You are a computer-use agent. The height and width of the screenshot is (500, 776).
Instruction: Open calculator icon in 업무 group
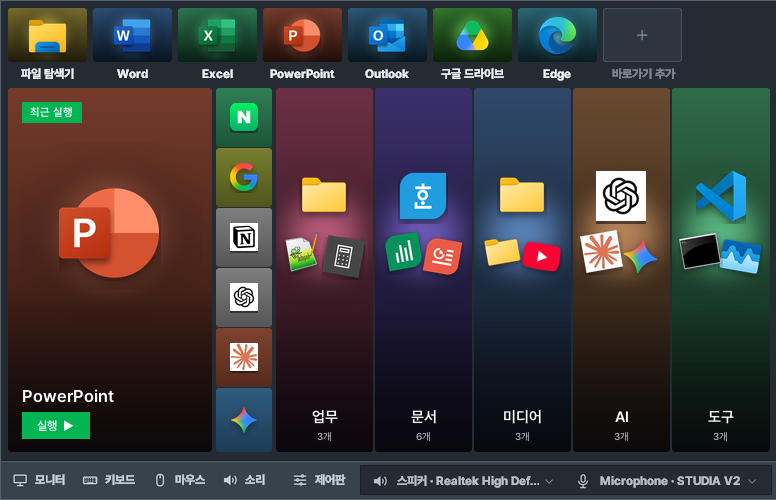(x=343, y=256)
